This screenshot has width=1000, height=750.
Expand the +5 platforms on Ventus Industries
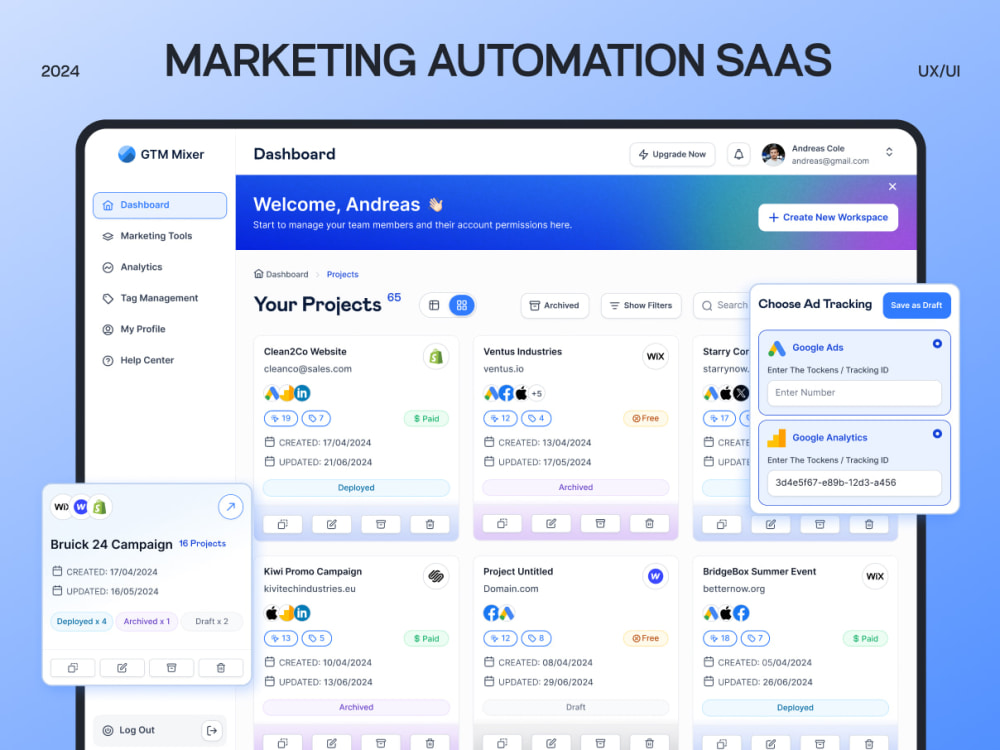point(537,394)
